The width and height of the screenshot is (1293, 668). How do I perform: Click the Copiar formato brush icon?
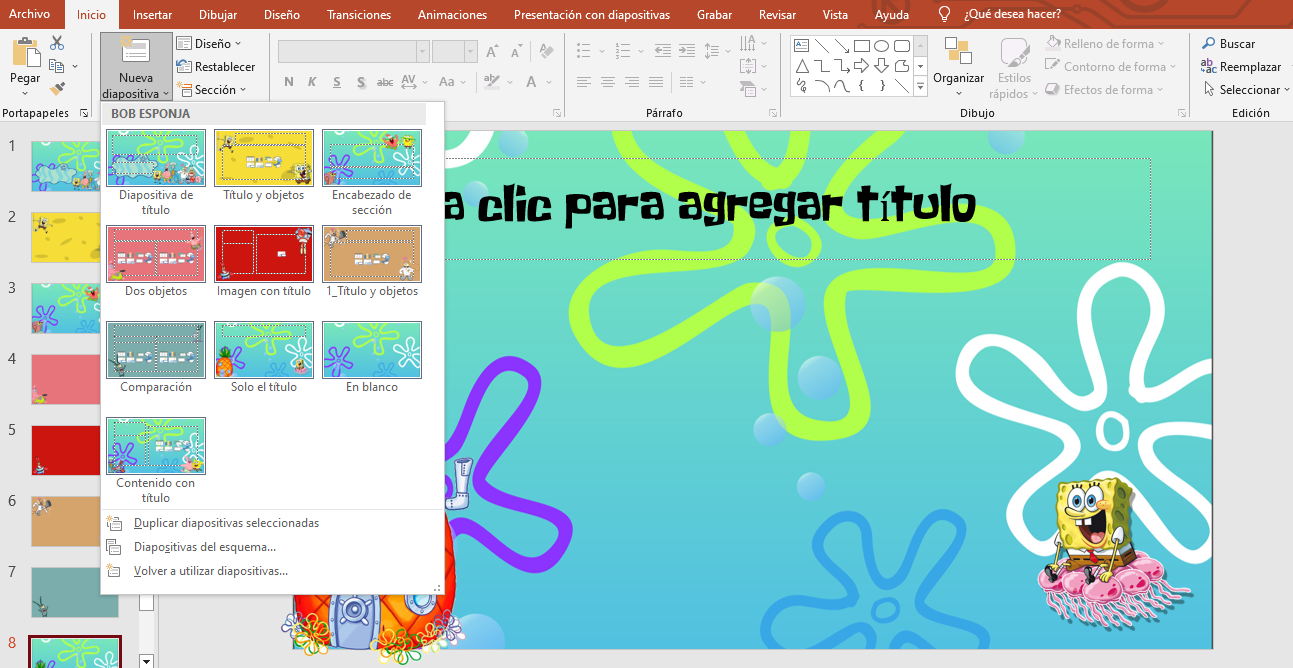(58, 87)
